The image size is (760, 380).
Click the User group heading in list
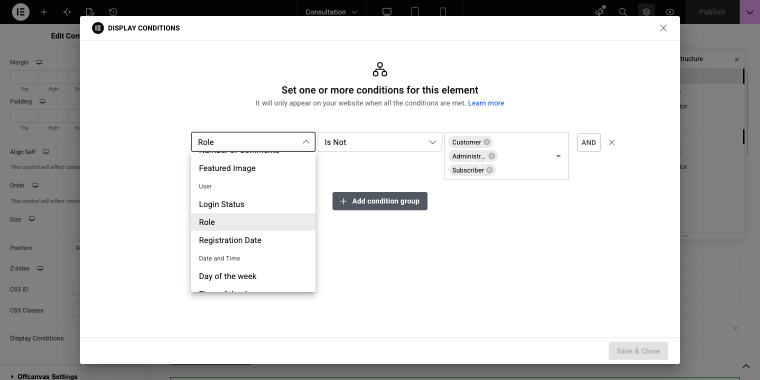(x=206, y=186)
